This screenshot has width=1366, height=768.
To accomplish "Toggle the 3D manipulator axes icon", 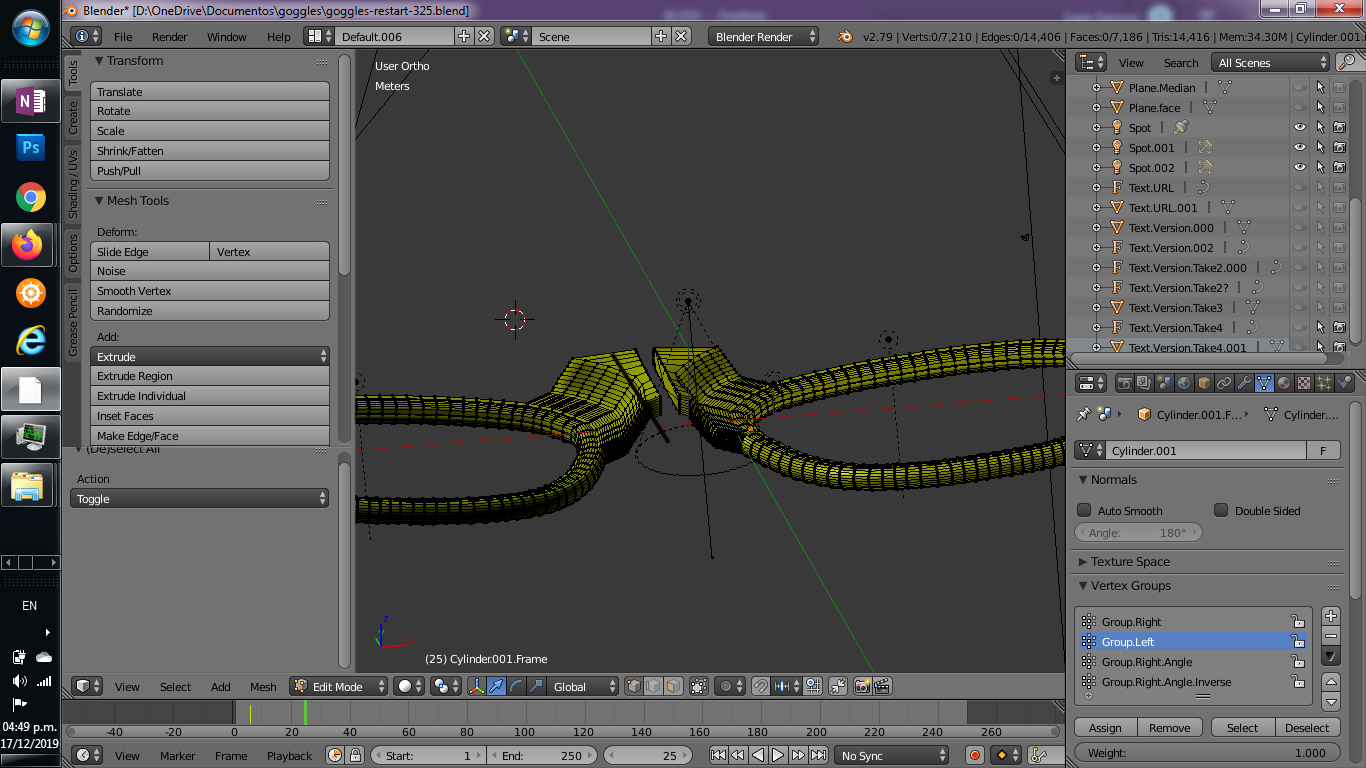I will point(477,686).
